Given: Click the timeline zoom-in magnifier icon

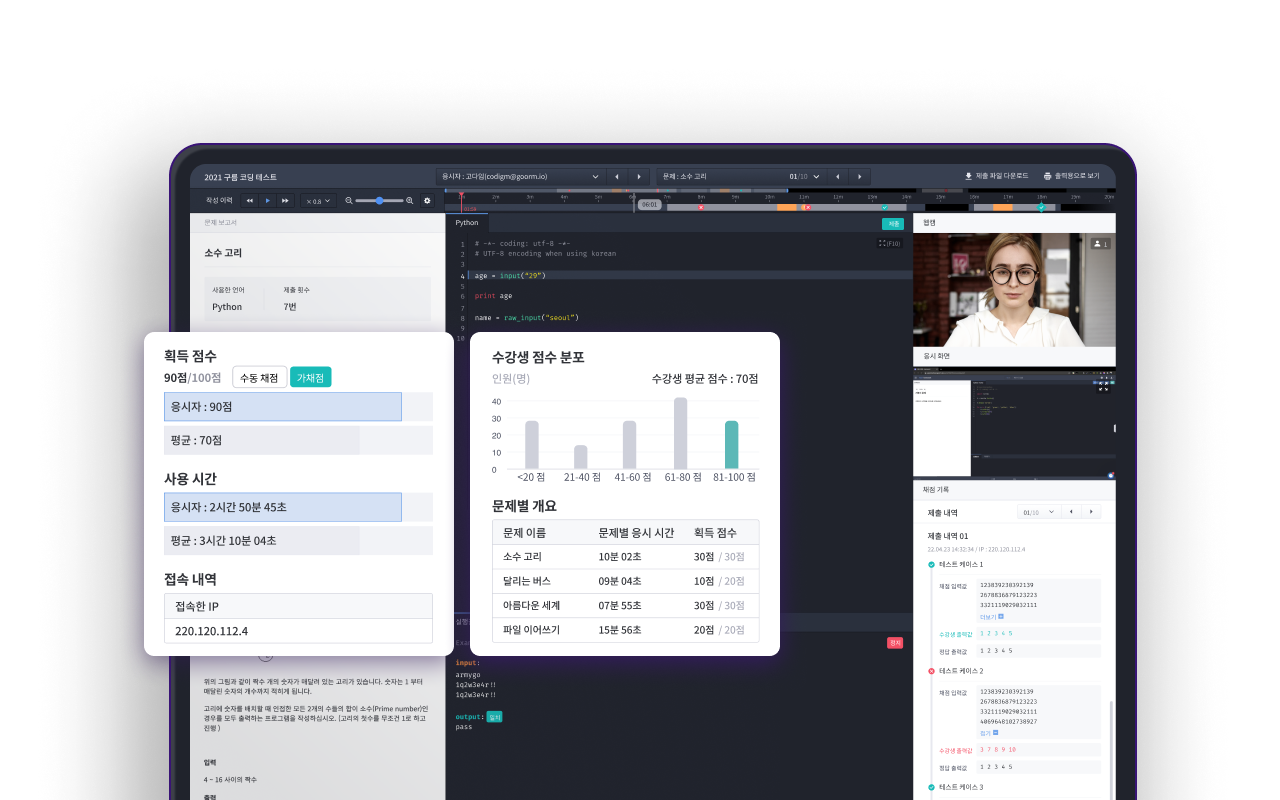Looking at the screenshot, I should [x=410, y=201].
